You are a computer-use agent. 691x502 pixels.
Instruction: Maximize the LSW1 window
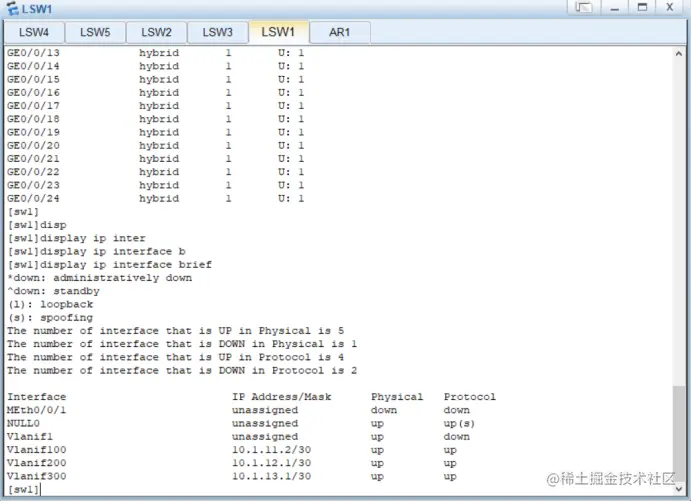tap(643, 7)
